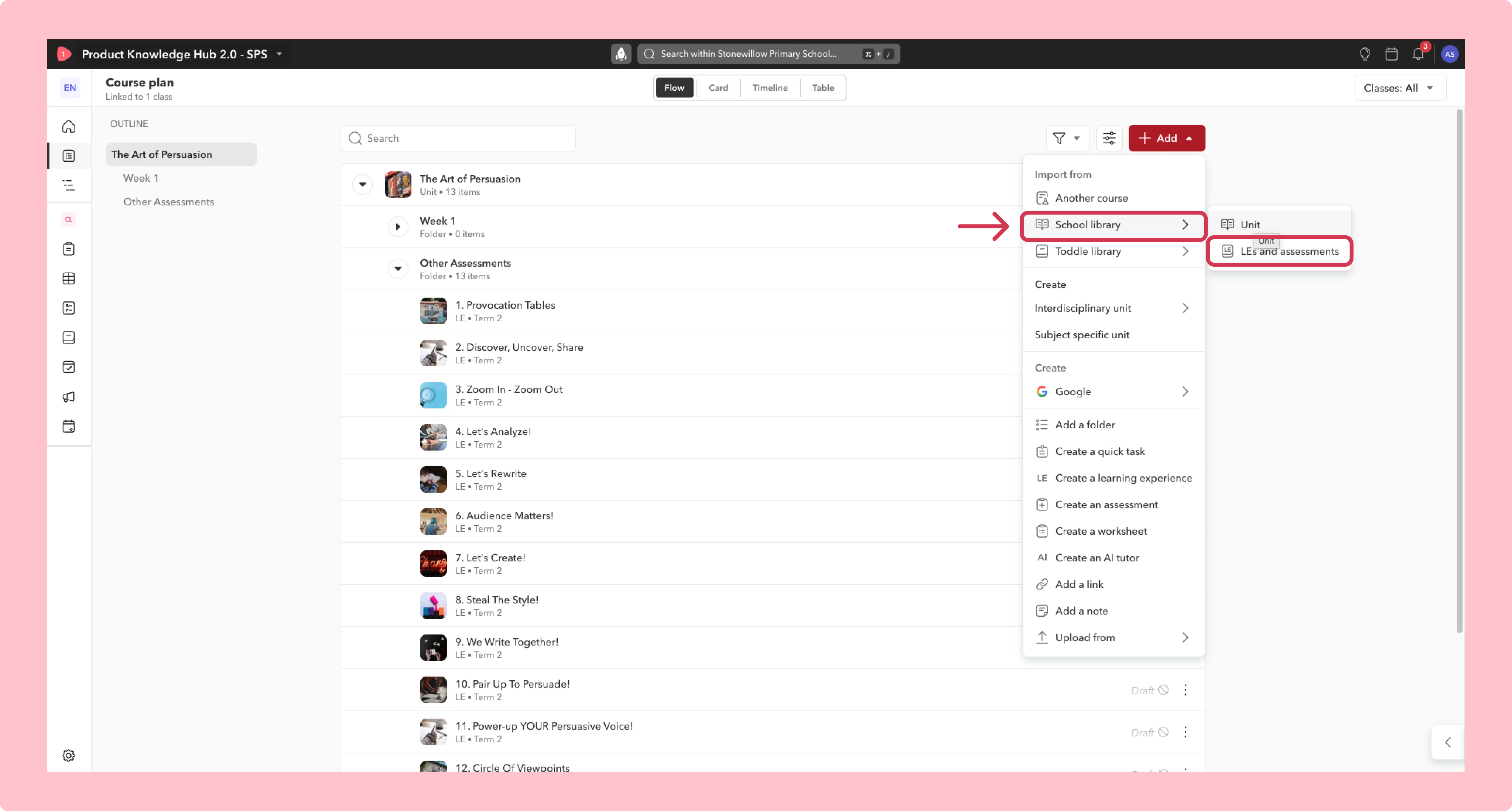Expand the Toddle library submenu
Image resolution: width=1512 pixels, height=811 pixels.
tap(1114, 251)
